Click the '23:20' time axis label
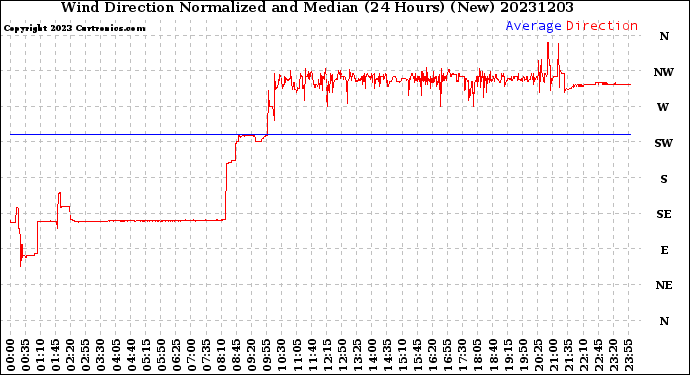The image size is (690, 375). 613,355
